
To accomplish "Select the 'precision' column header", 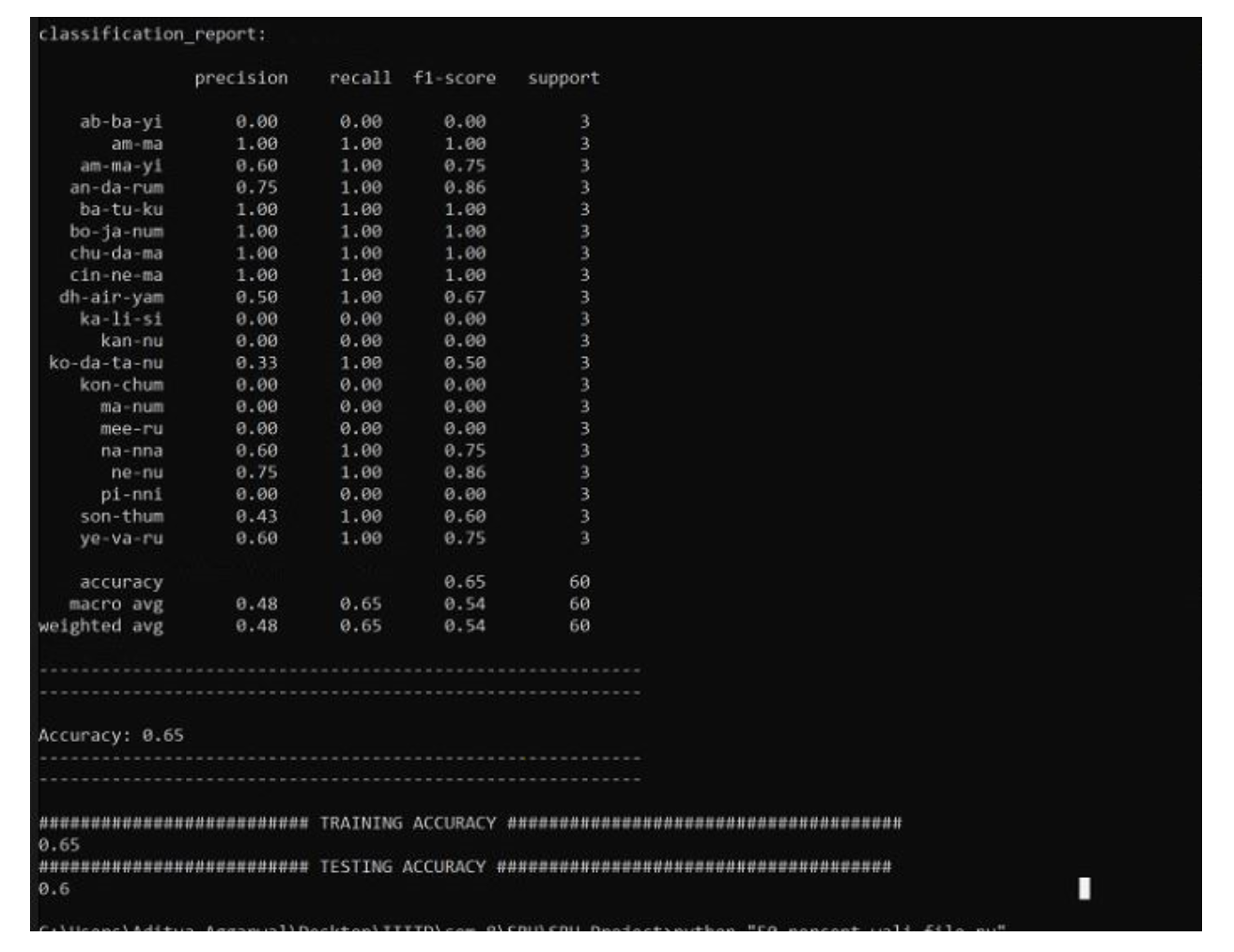I will (241, 79).
